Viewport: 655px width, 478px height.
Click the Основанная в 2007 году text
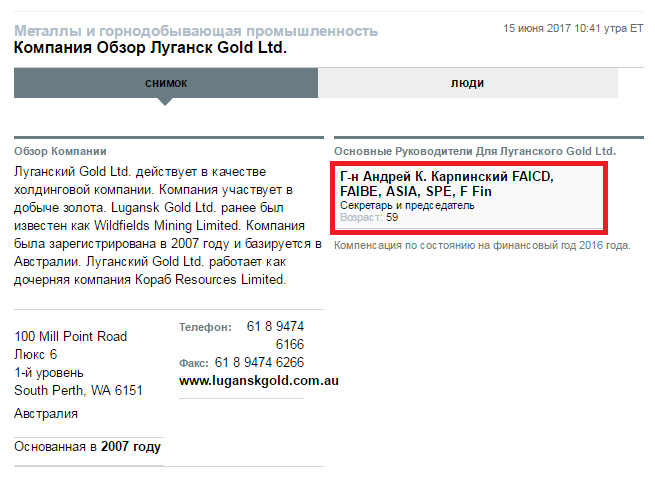tap(87, 446)
